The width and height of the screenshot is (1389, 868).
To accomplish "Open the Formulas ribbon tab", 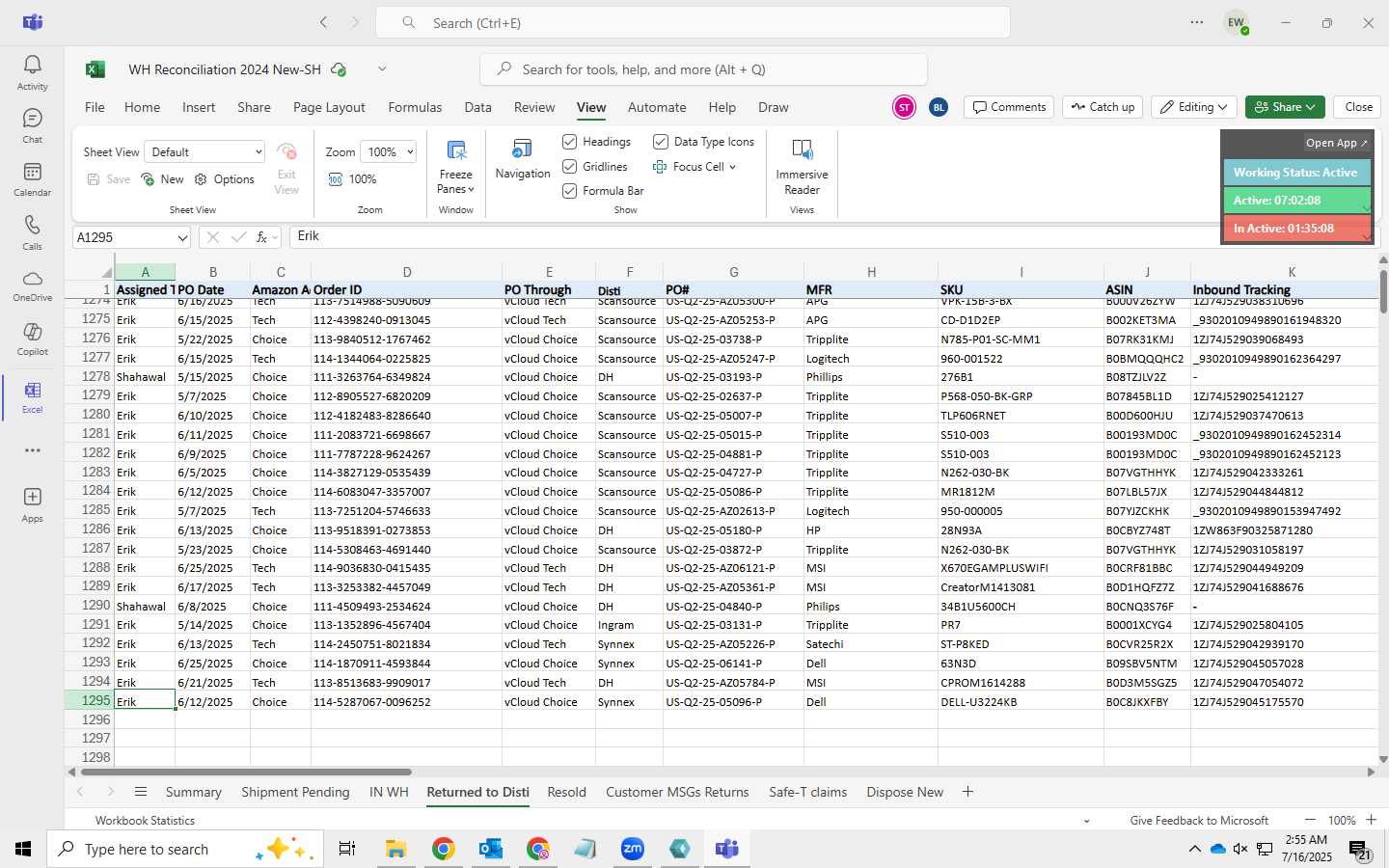I will pyautogui.click(x=415, y=107).
